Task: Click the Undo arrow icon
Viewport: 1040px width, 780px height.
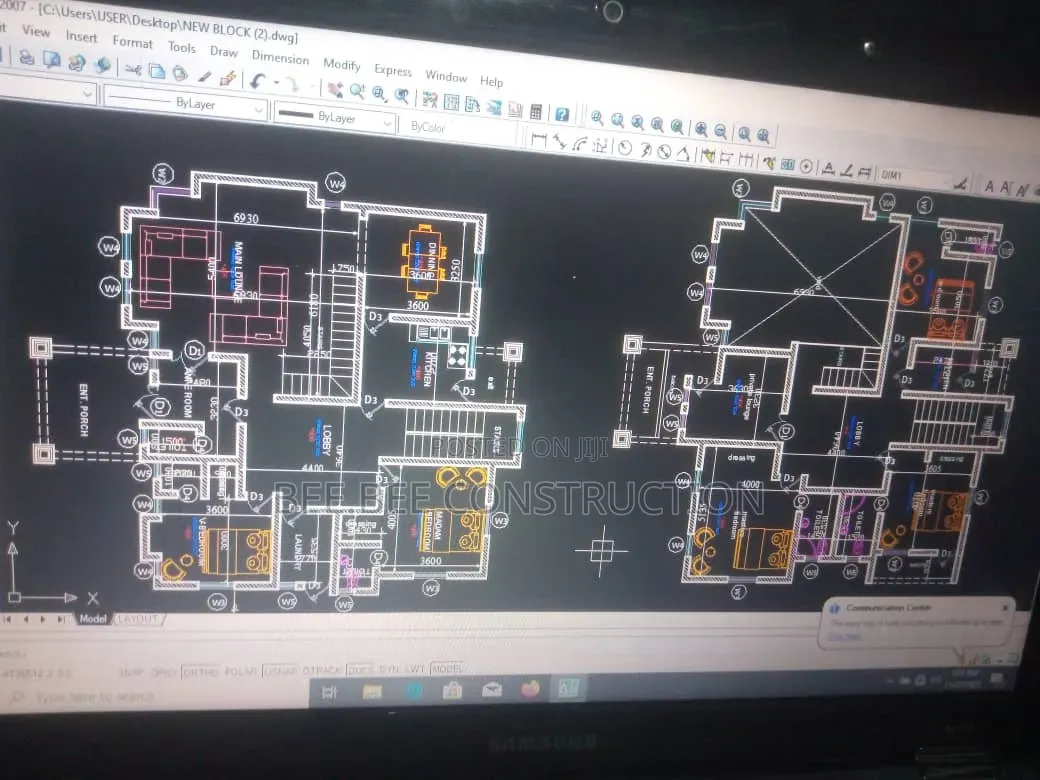Action: pos(257,81)
